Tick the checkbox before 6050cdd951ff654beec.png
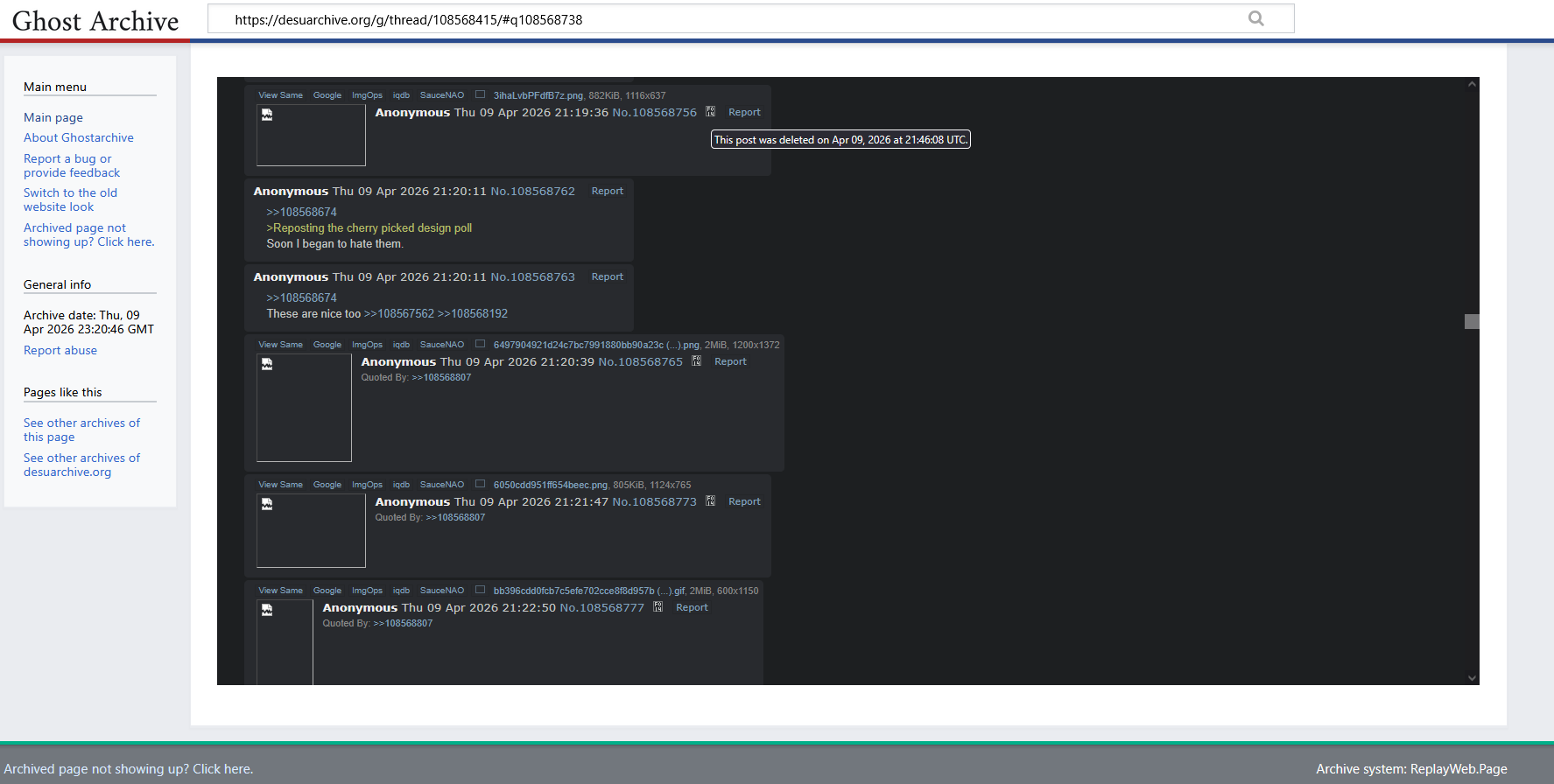Viewport: 1554px width, 784px height. [x=480, y=484]
